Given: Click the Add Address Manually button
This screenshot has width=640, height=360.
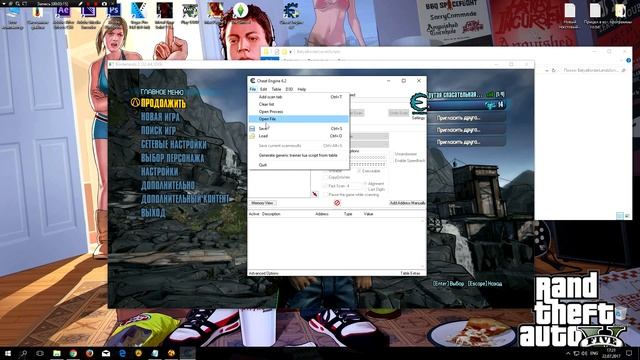Looking at the screenshot, I should tap(407, 203).
